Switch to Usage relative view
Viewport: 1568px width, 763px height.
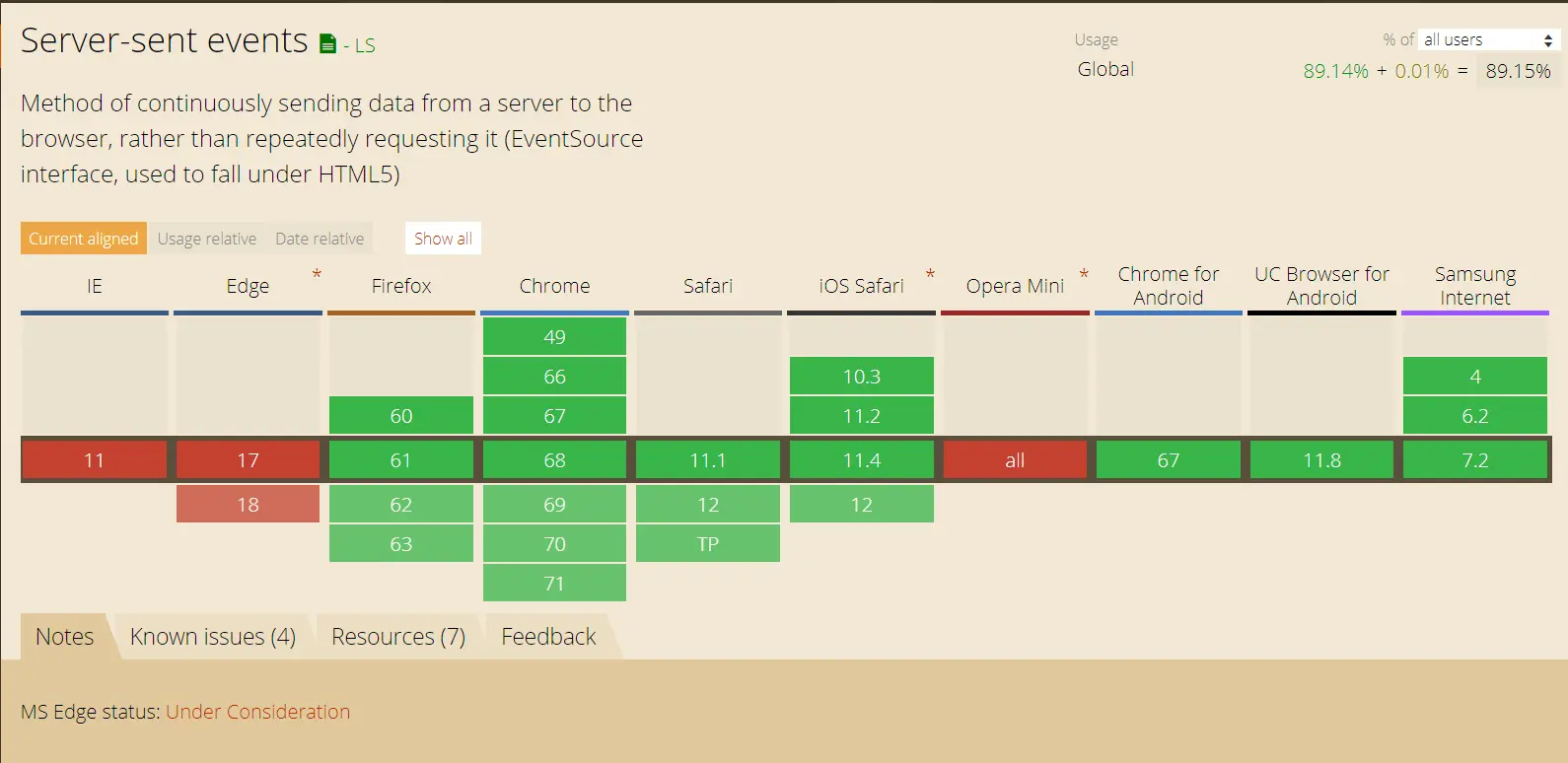tap(207, 239)
